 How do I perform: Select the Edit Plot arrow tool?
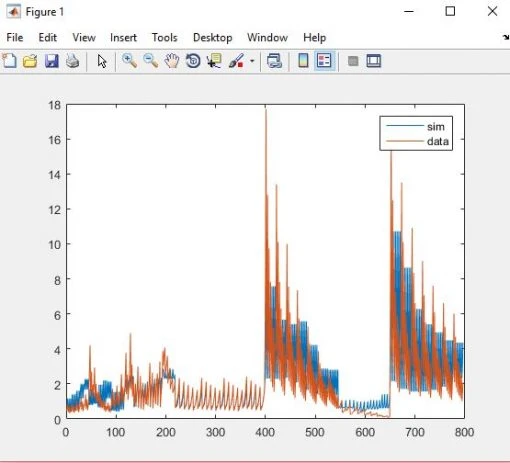[102, 61]
